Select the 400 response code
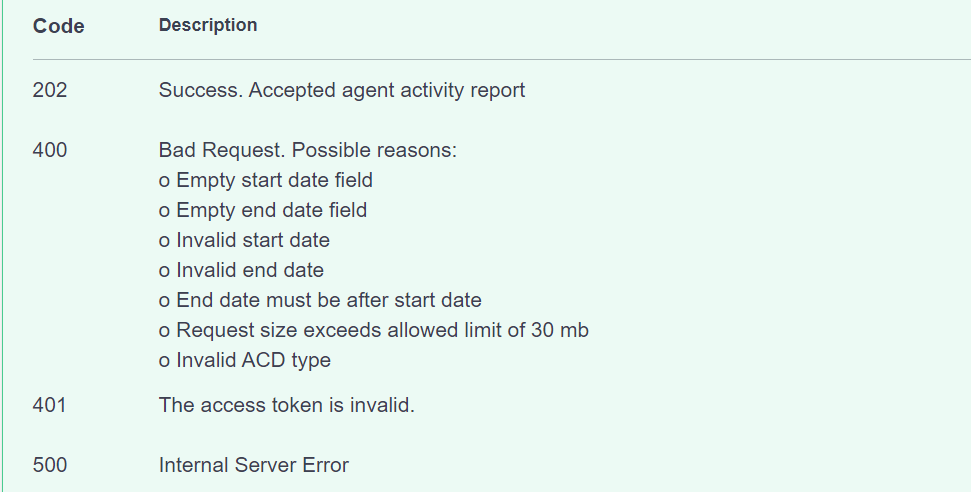Image resolution: width=971 pixels, height=492 pixels. (50, 151)
